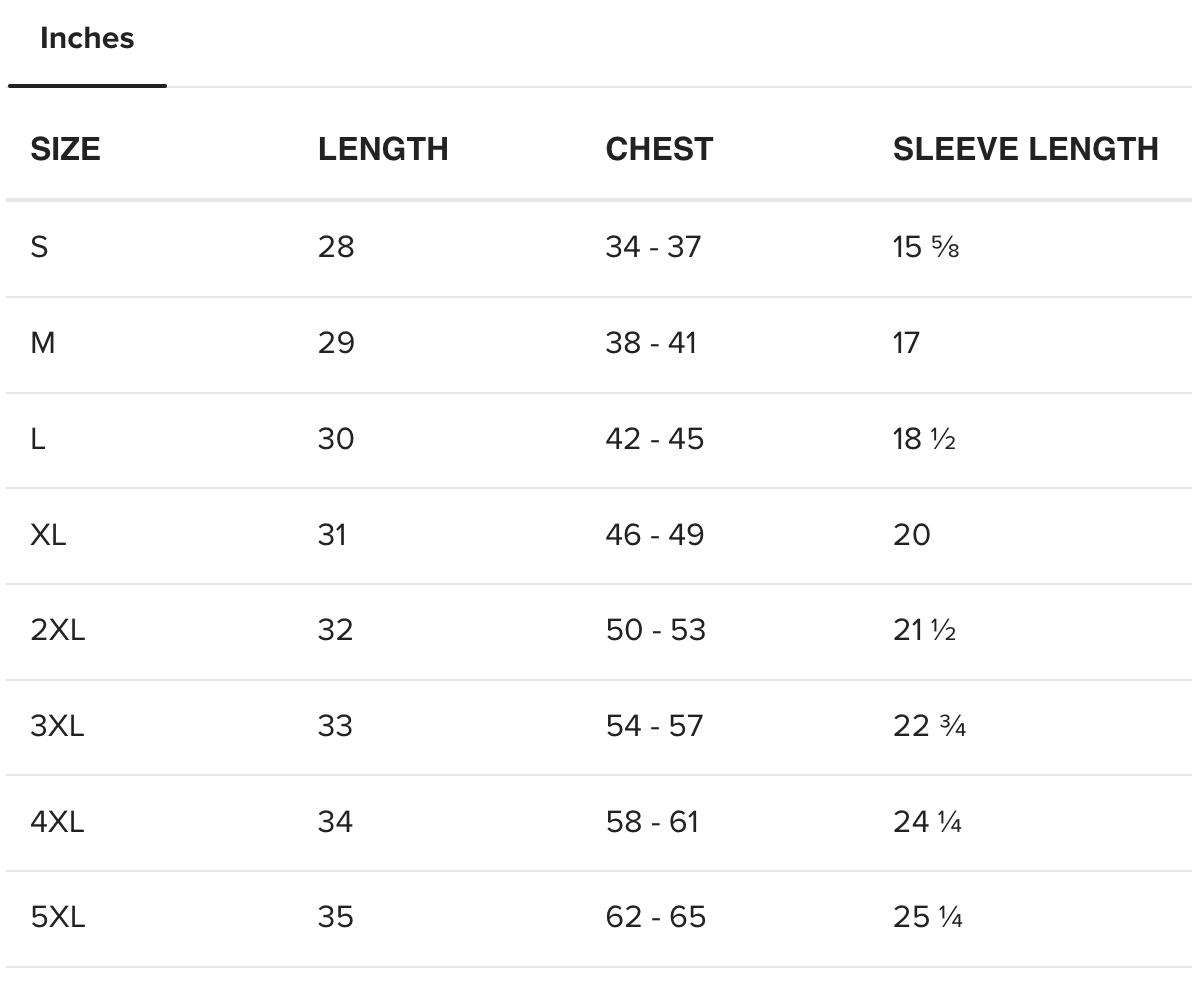
Task: Click length value 31 for XL
Action: tap(332, 535)
